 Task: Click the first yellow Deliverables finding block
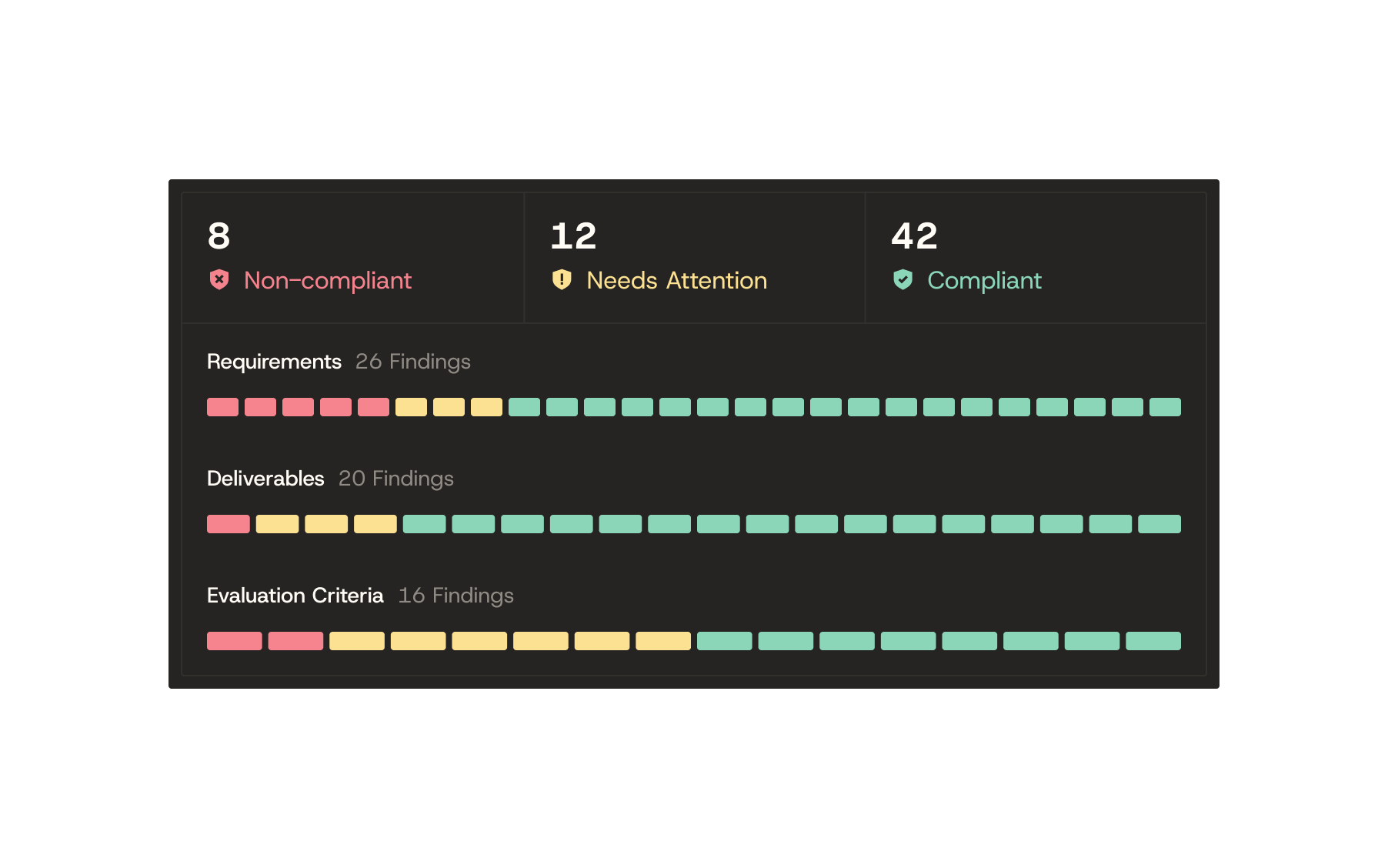(x=277, y=524)
